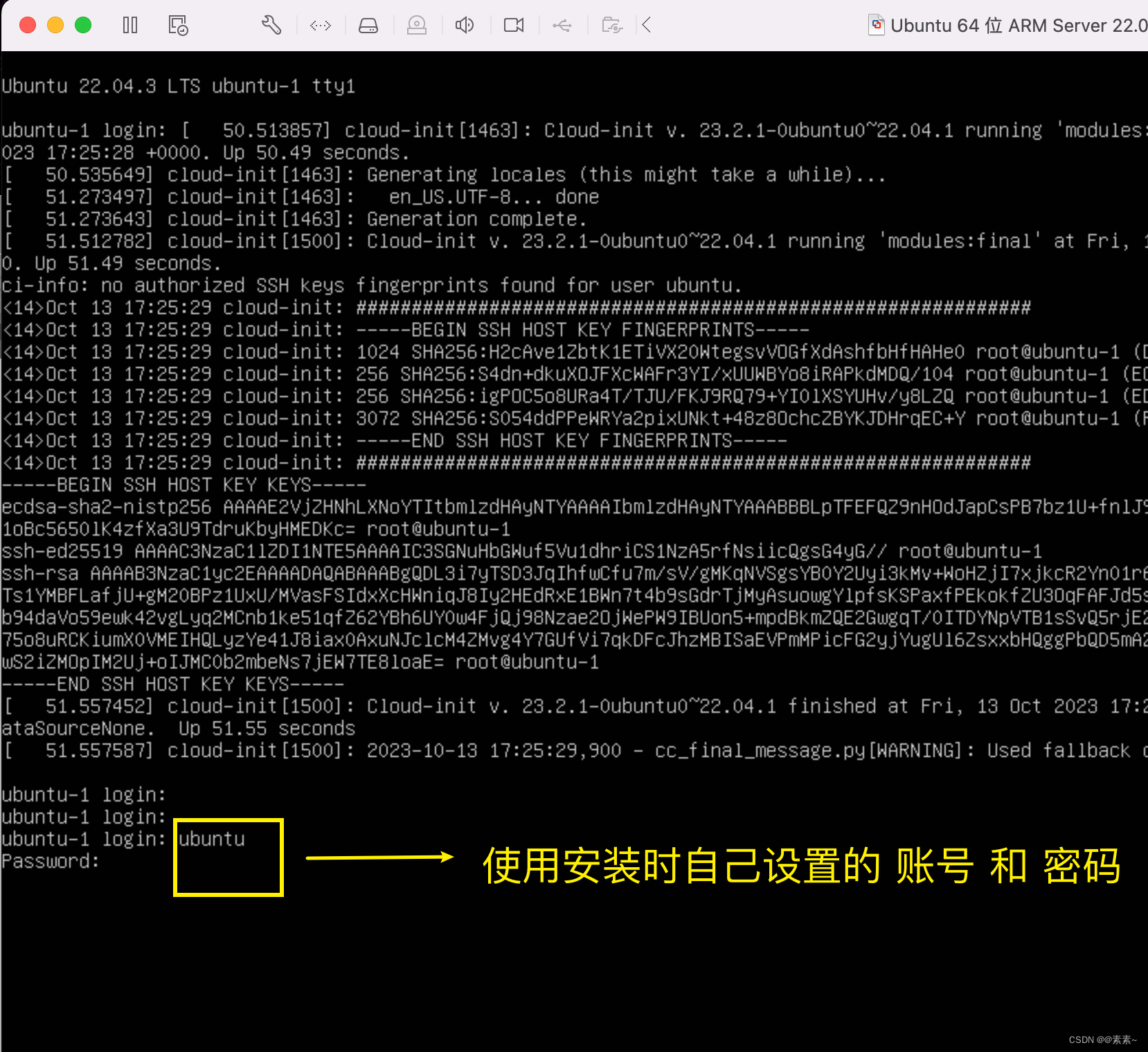The height and width of the screenshot is (1052, 1148).
Task: Open the shared folders icon
Action: [x=612, y=26]
